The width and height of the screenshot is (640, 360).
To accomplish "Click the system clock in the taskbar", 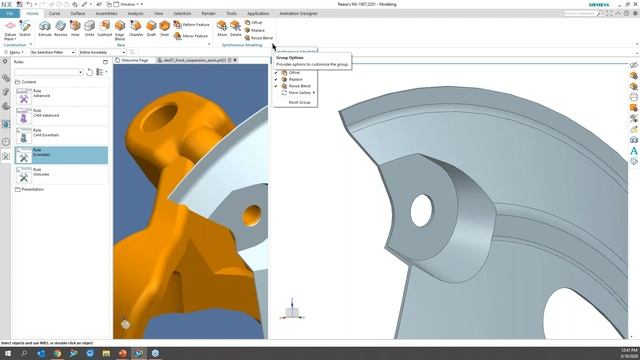I will (x=629, y=353).
